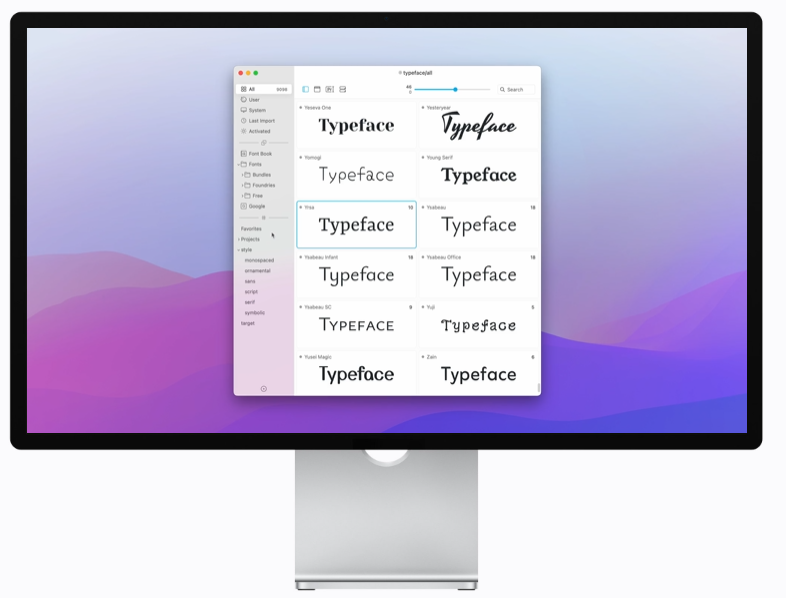Screen dimensions: 786x598
Task: Toggle activation dot for Yeseva One
Action: coord(300,107)
